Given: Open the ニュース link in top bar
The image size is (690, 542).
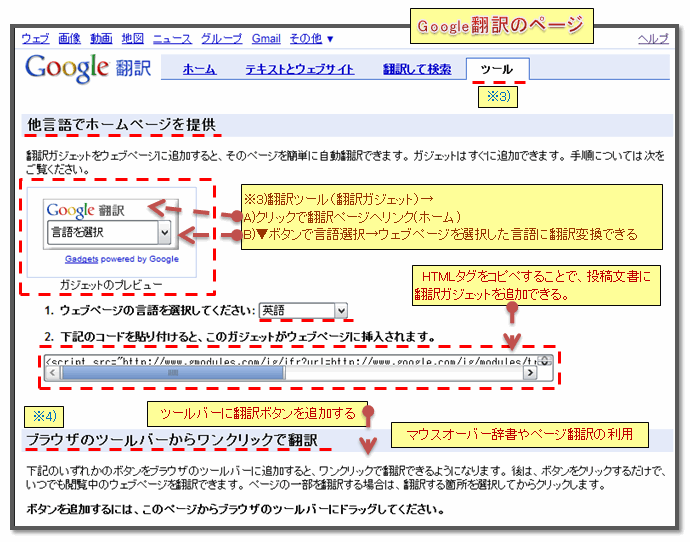Looking at the screenshot, I should [172, 39].
